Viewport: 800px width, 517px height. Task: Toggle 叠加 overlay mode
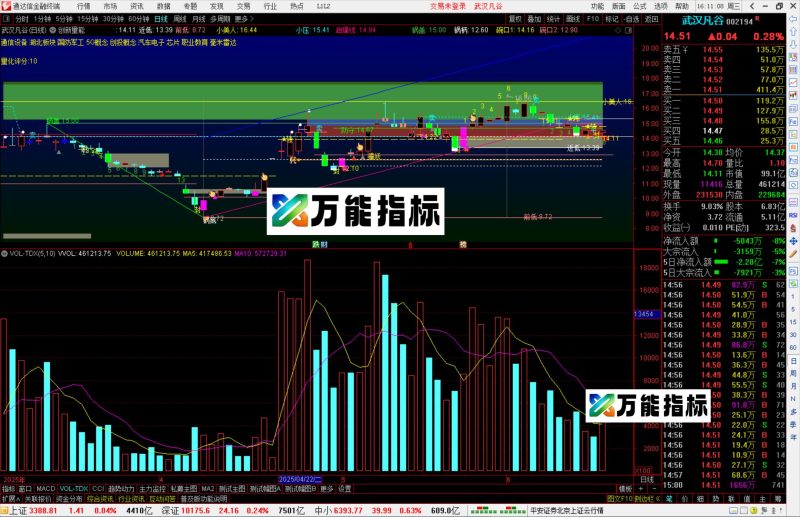534,19
